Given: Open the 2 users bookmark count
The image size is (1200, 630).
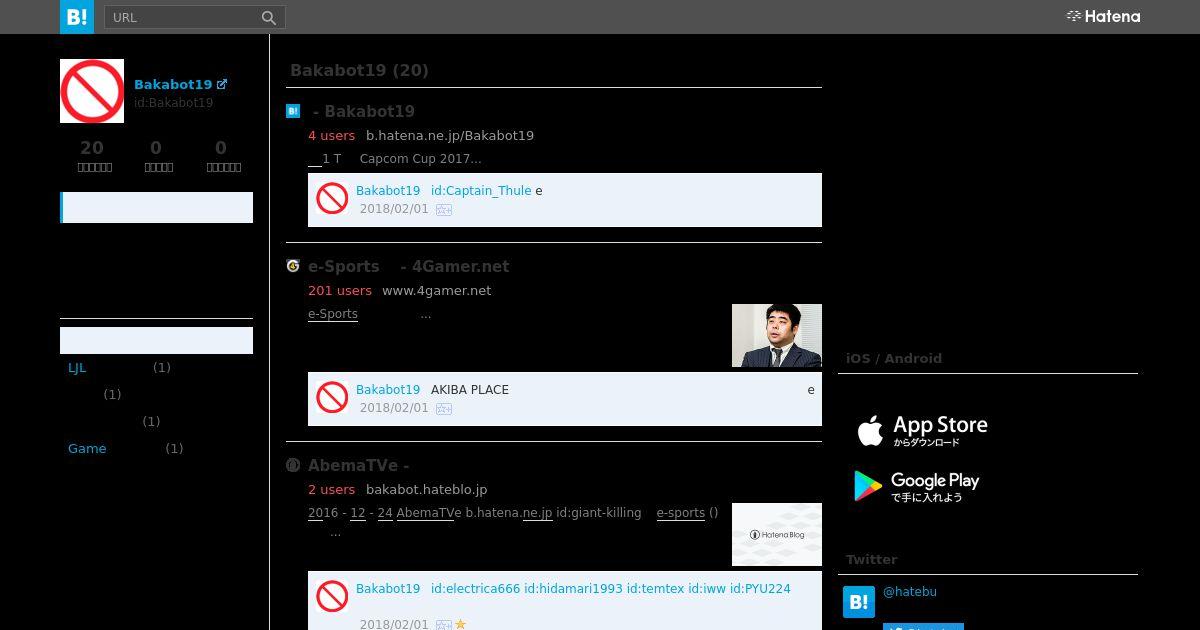Looking at the screenshot, I should (331, 489).
